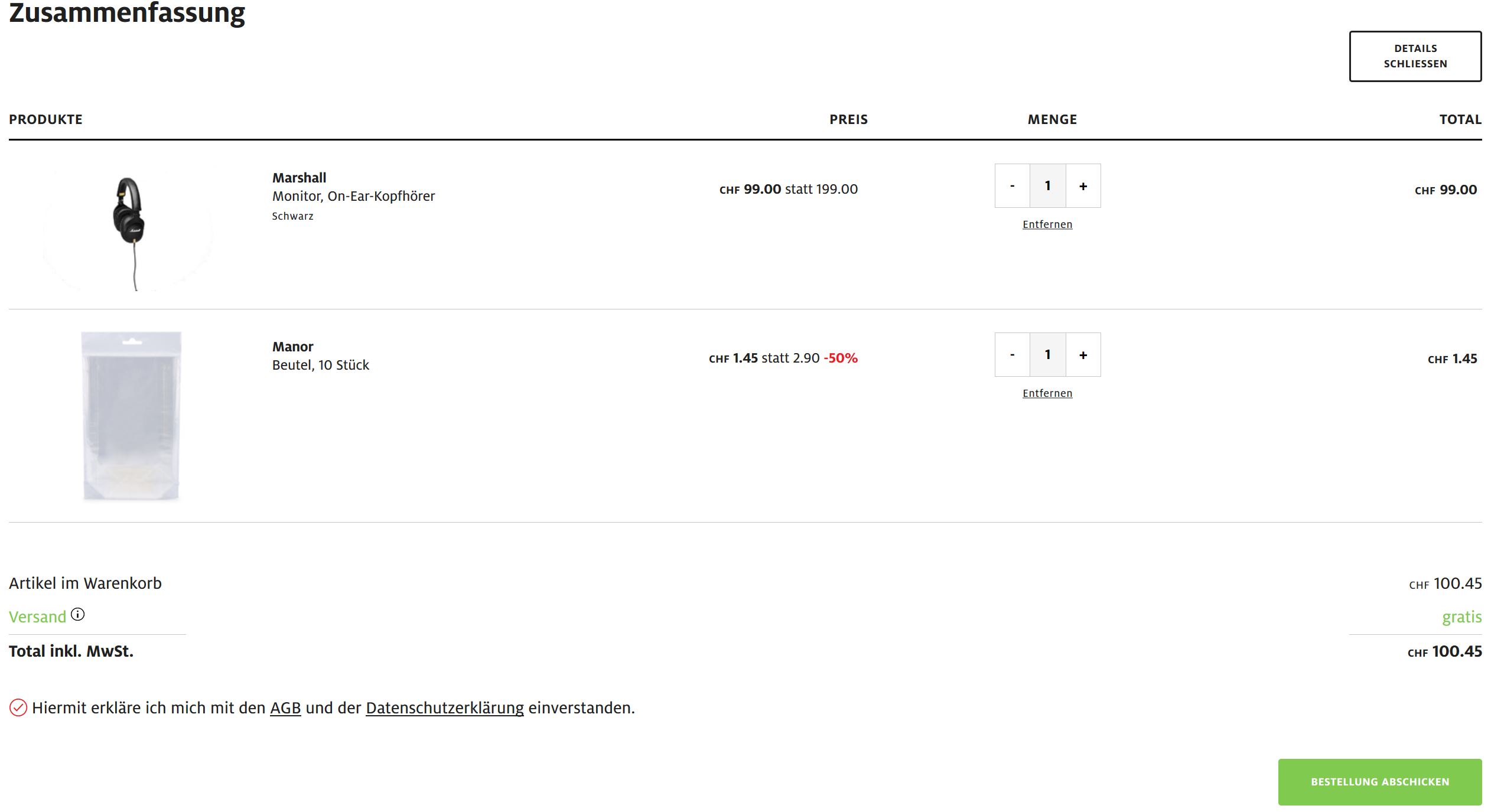Increase quantity of Marshall headphones
Screen dimensions: 1491x812
[1083, 186]
